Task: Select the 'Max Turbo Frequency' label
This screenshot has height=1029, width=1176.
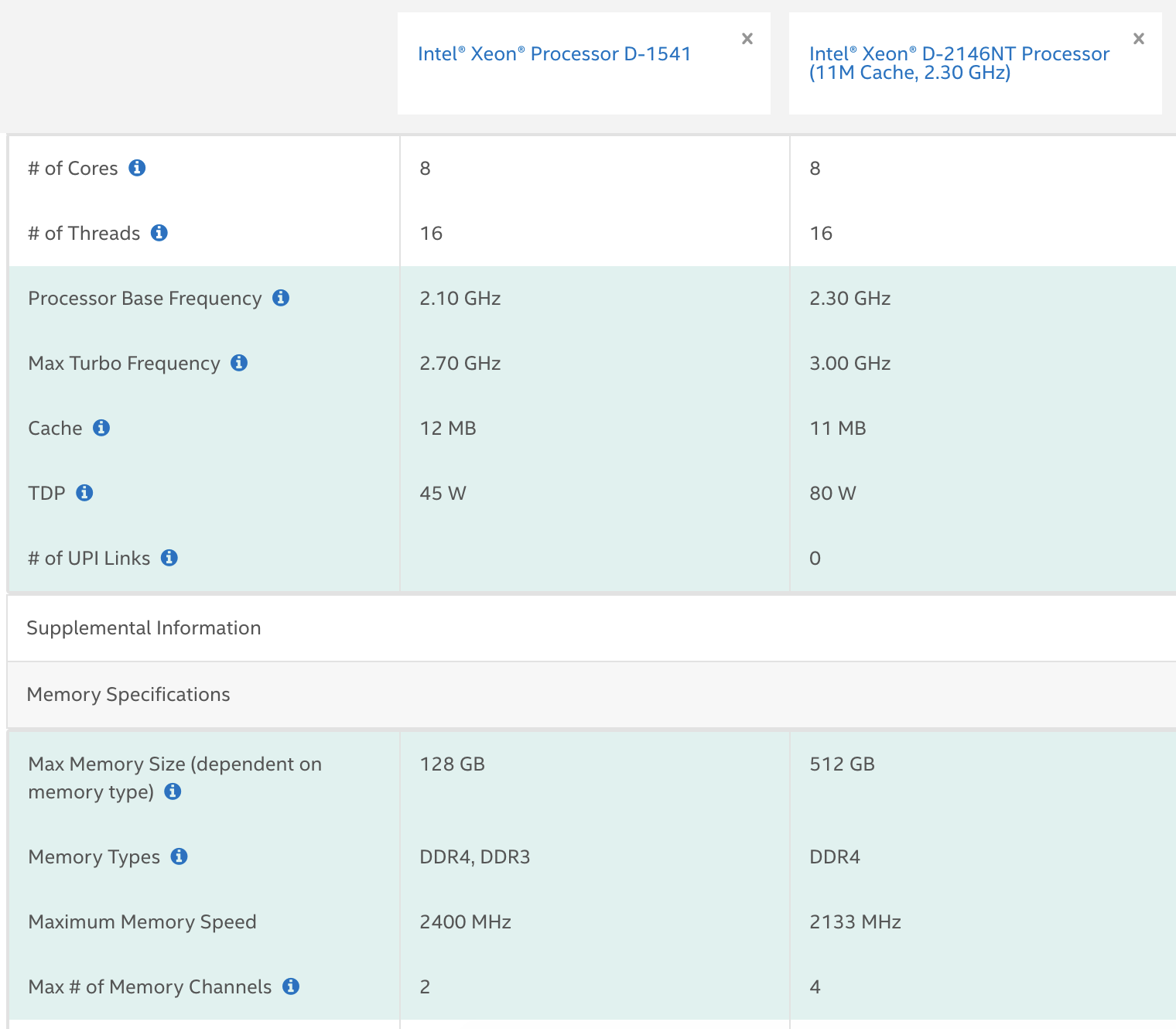Action: click(124, 363)
